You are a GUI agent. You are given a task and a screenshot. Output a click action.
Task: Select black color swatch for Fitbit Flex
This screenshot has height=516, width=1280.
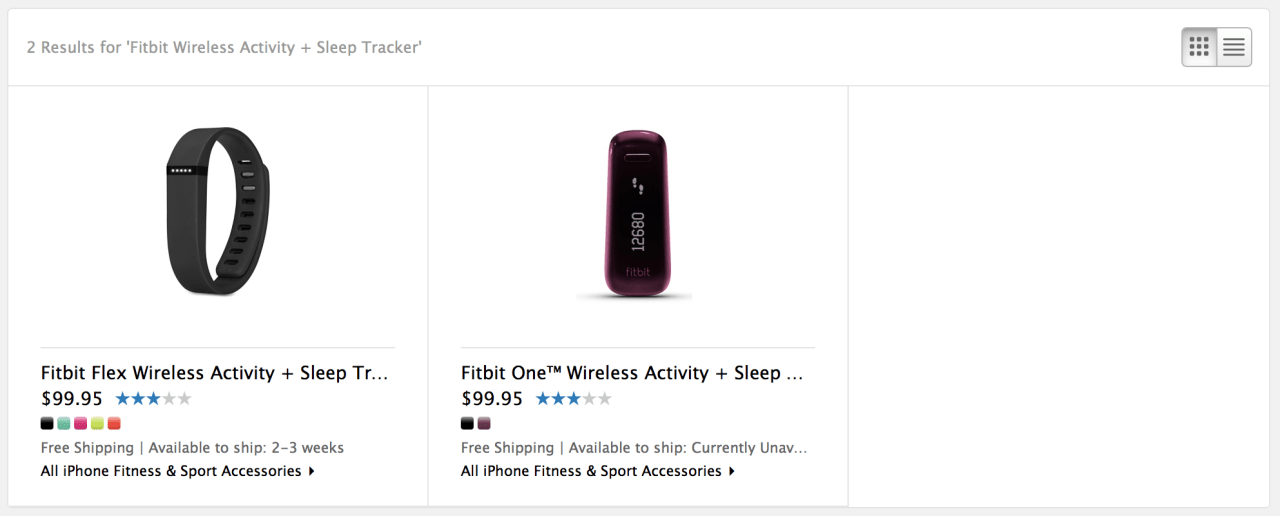[47, 423]
